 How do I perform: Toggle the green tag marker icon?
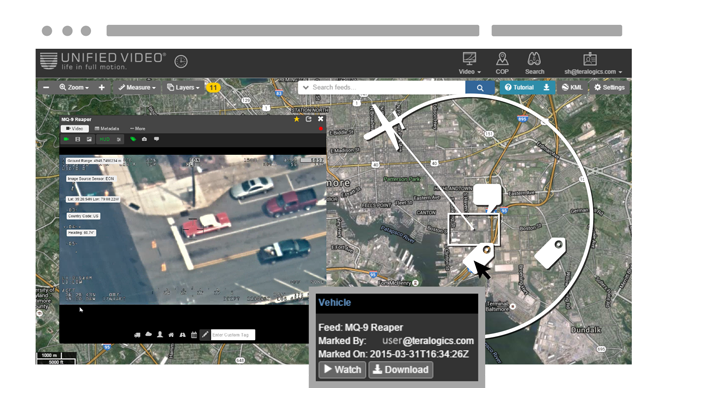(133, 139)
